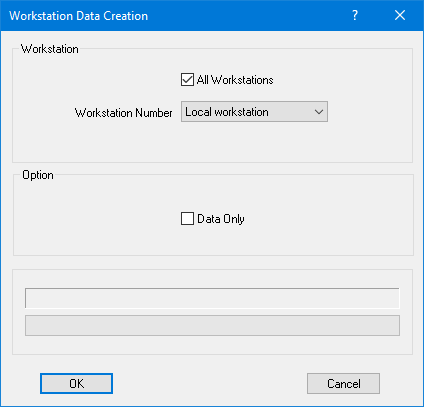Click the Option group box header
Screen dimensions: 424x407
point(38,175)
